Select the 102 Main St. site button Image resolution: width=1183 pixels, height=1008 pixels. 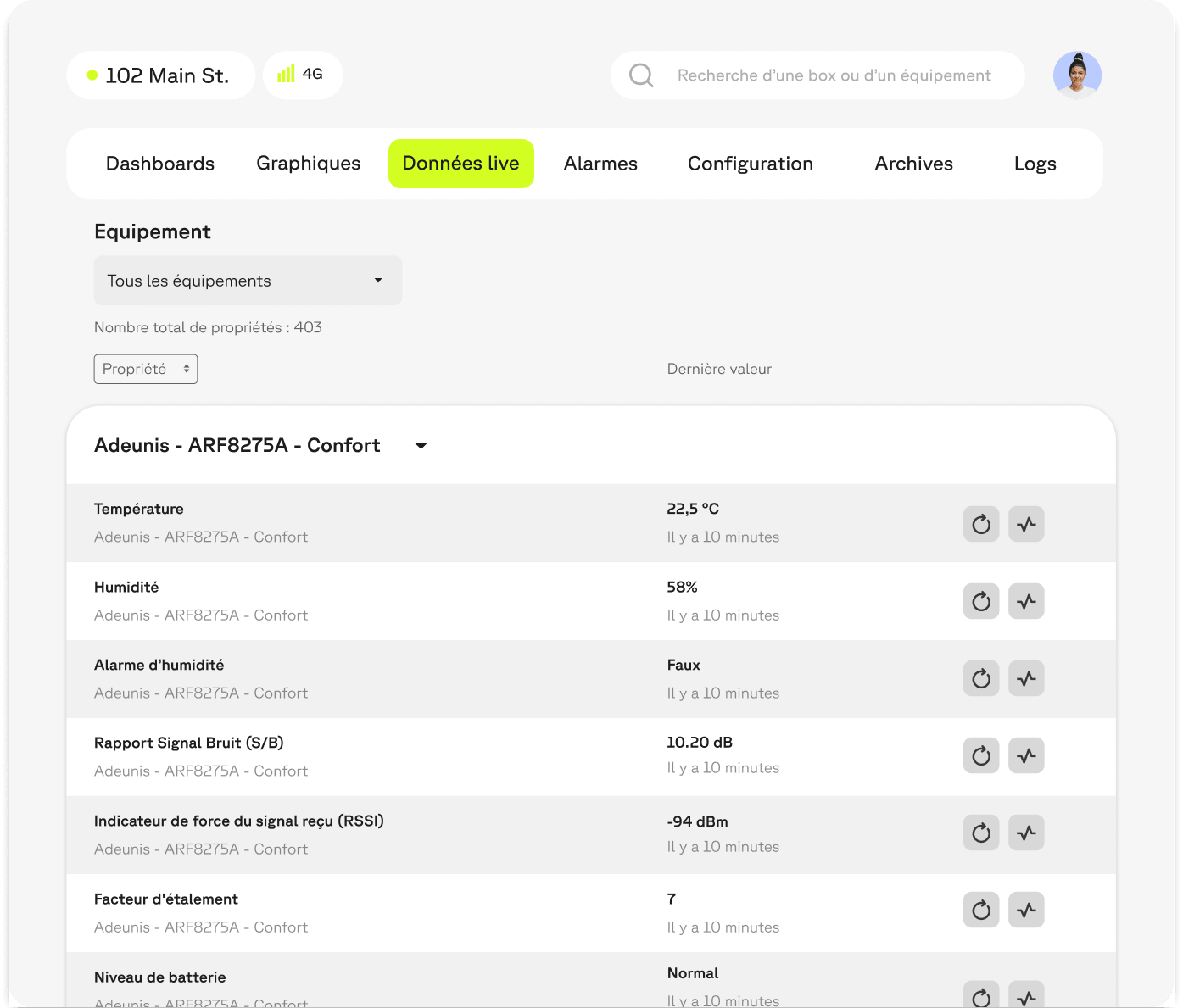tap(160, 75)
